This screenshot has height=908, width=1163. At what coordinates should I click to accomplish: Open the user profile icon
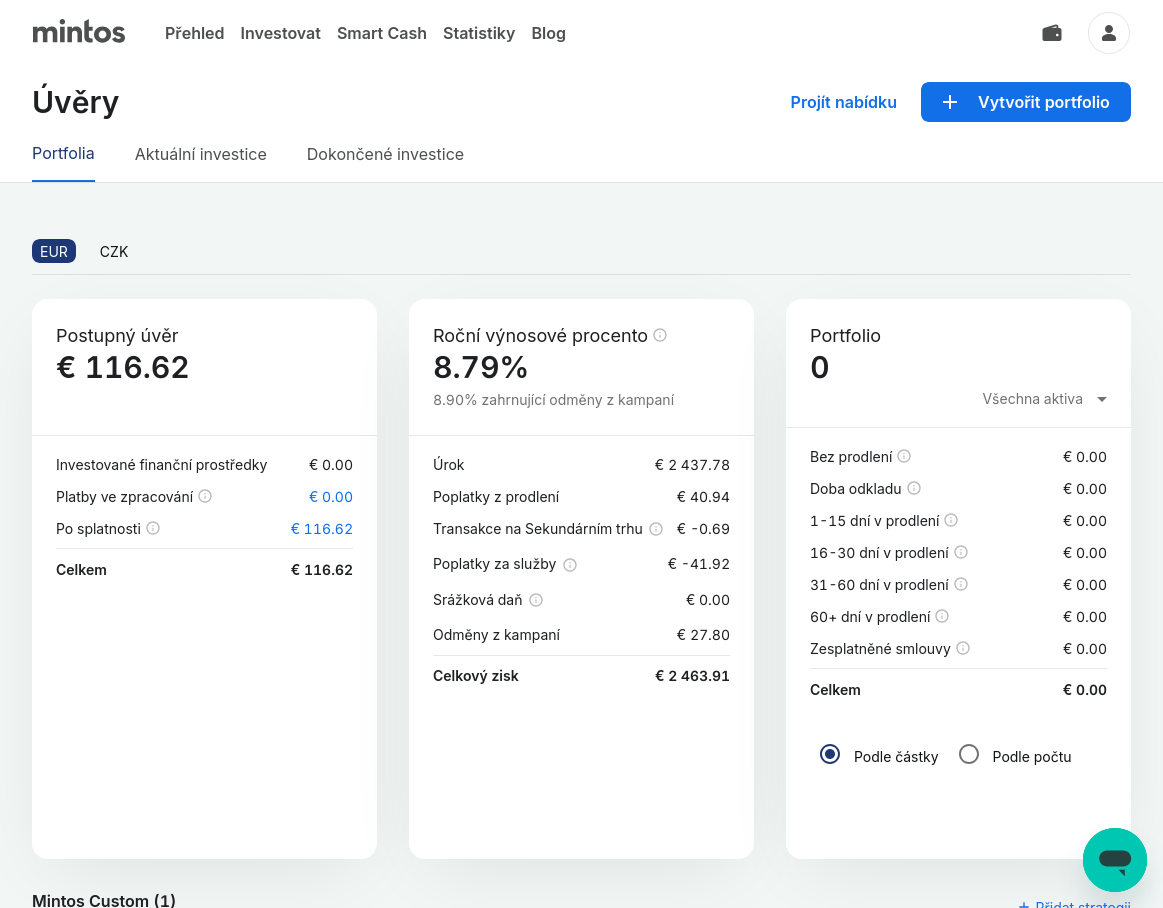pyautogui.click(x=1108, y=33)
